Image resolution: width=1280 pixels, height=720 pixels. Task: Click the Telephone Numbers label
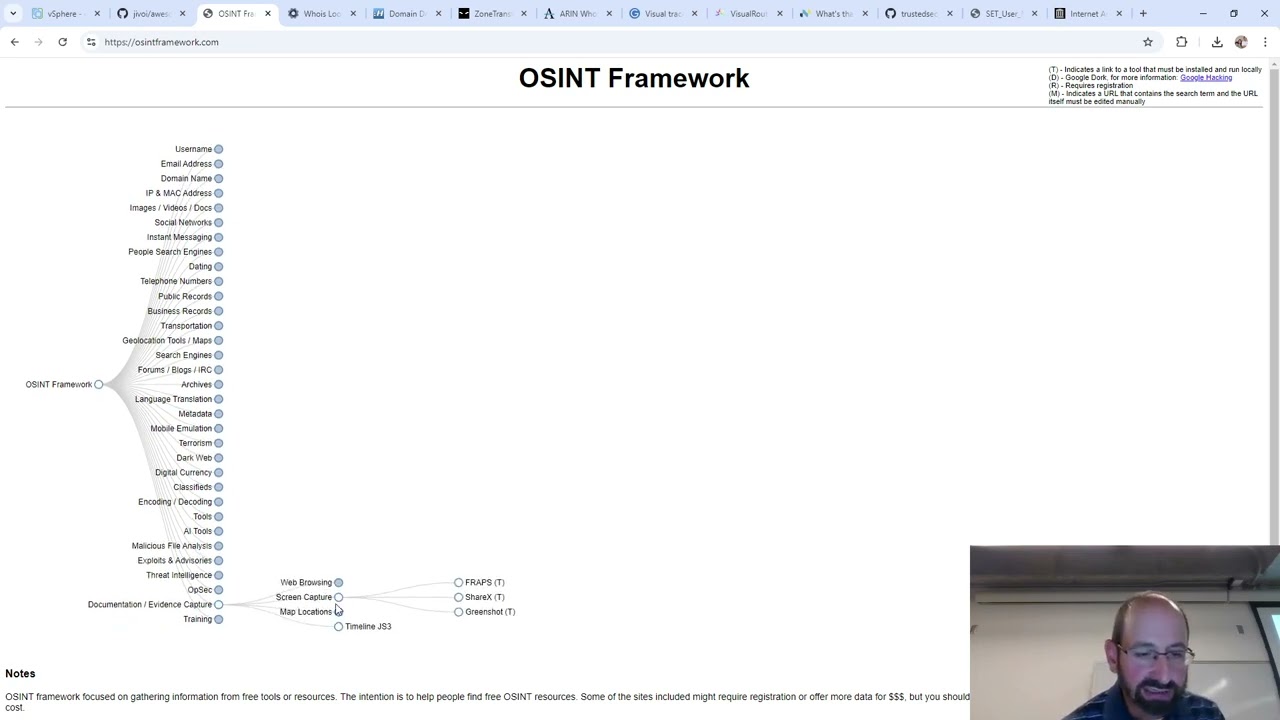(176, 281)
